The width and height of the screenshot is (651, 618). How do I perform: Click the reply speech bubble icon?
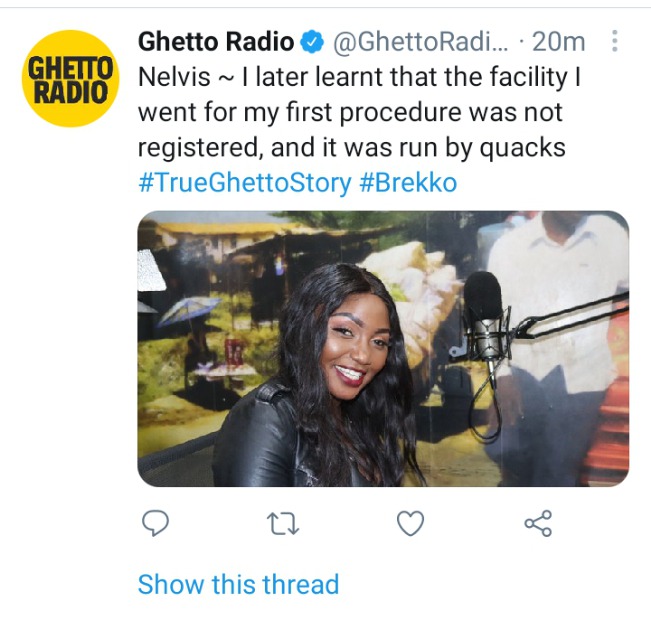[x=155, y=523]
